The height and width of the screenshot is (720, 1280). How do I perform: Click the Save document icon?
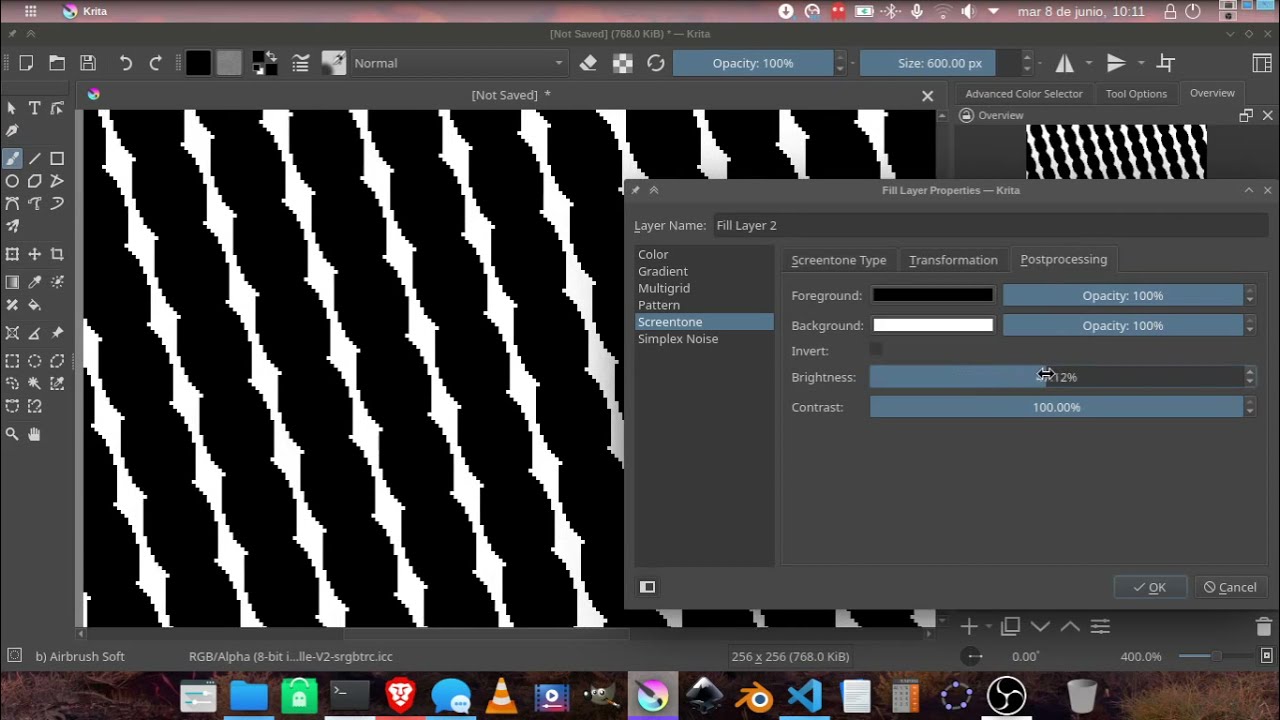(x=88, y=63)
